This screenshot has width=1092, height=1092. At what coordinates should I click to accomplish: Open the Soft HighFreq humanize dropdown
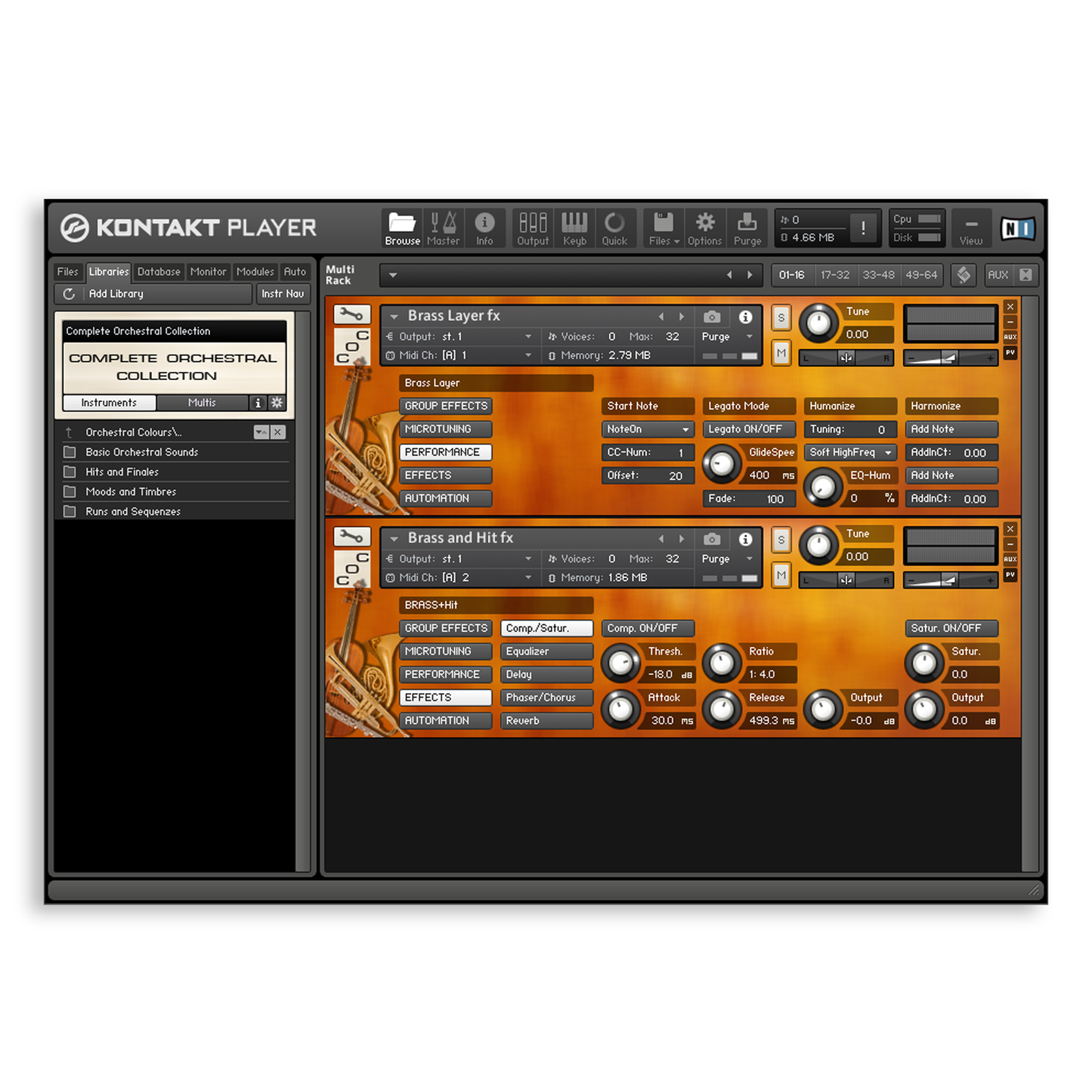[849, 452]
